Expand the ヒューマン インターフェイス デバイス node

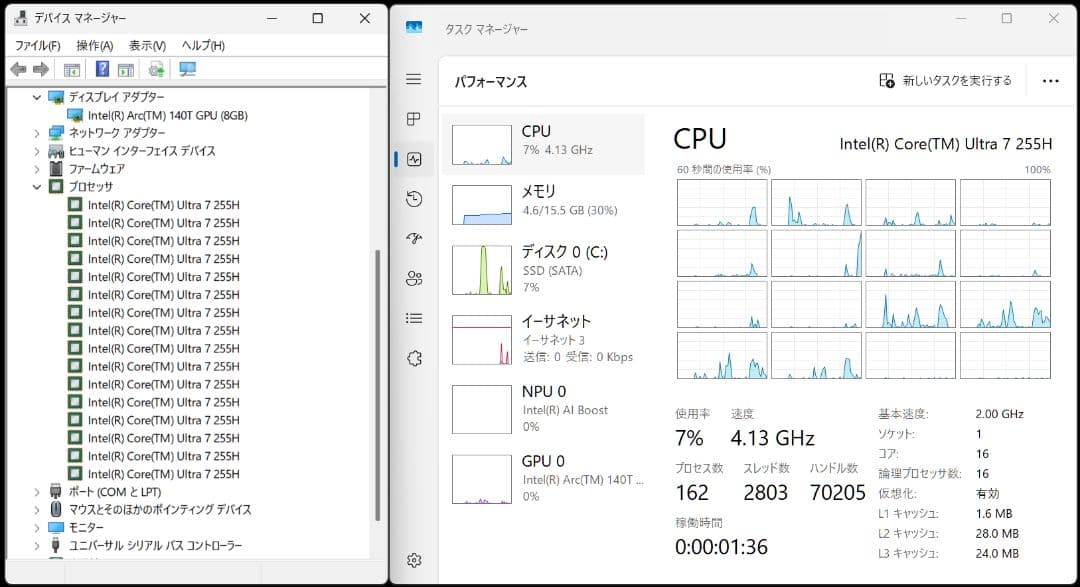pos(37,151)
